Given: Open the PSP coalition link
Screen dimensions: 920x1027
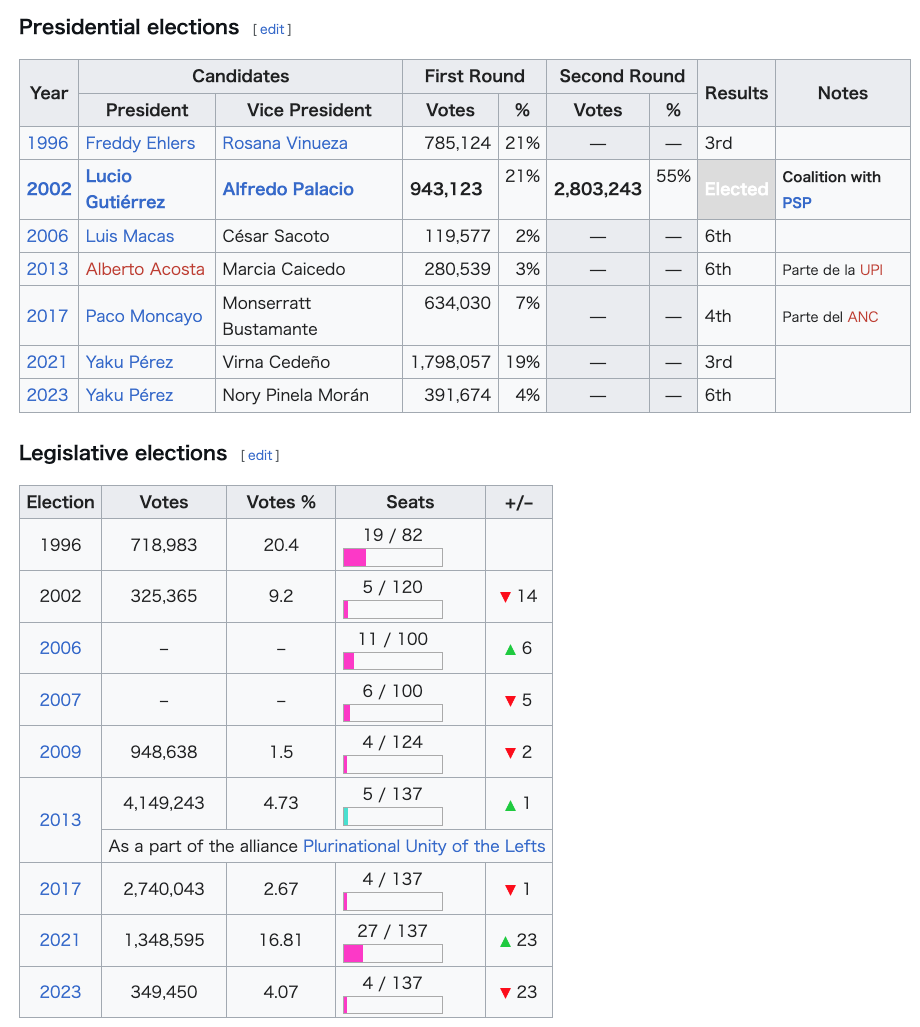Looking at the screenshot, I should (x=797, y=202).
